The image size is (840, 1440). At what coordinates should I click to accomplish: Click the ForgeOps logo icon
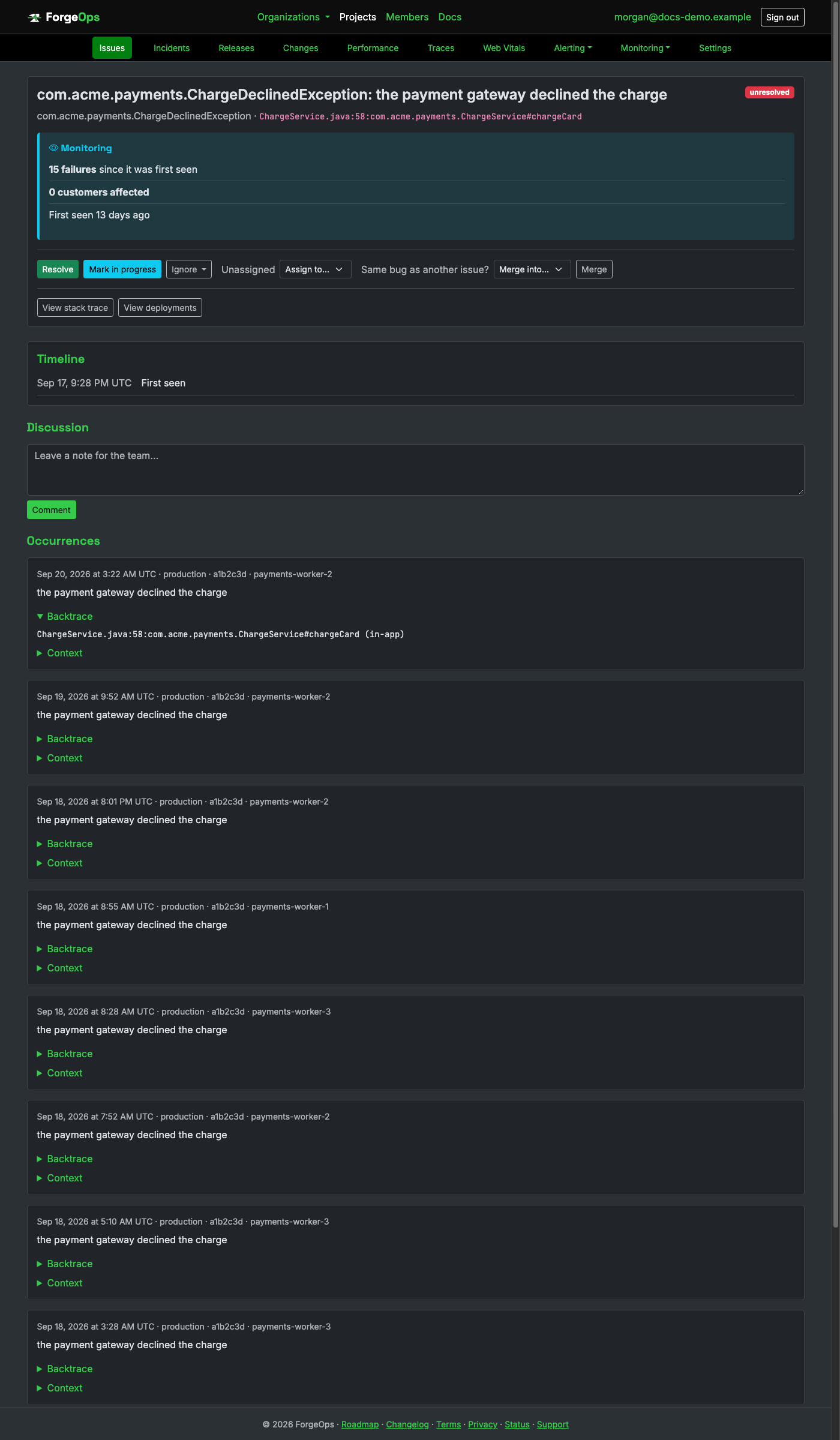coord(34,17)
